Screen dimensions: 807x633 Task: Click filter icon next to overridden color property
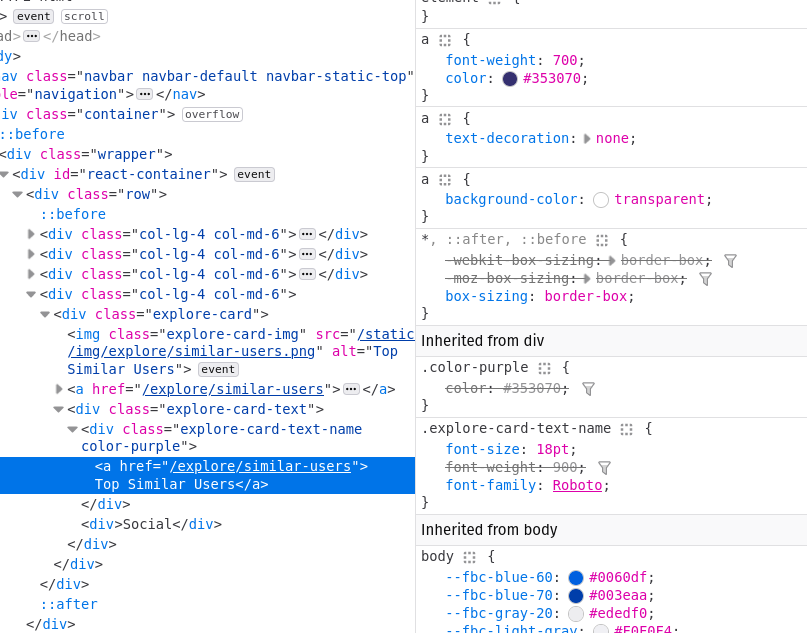[588, 389]
